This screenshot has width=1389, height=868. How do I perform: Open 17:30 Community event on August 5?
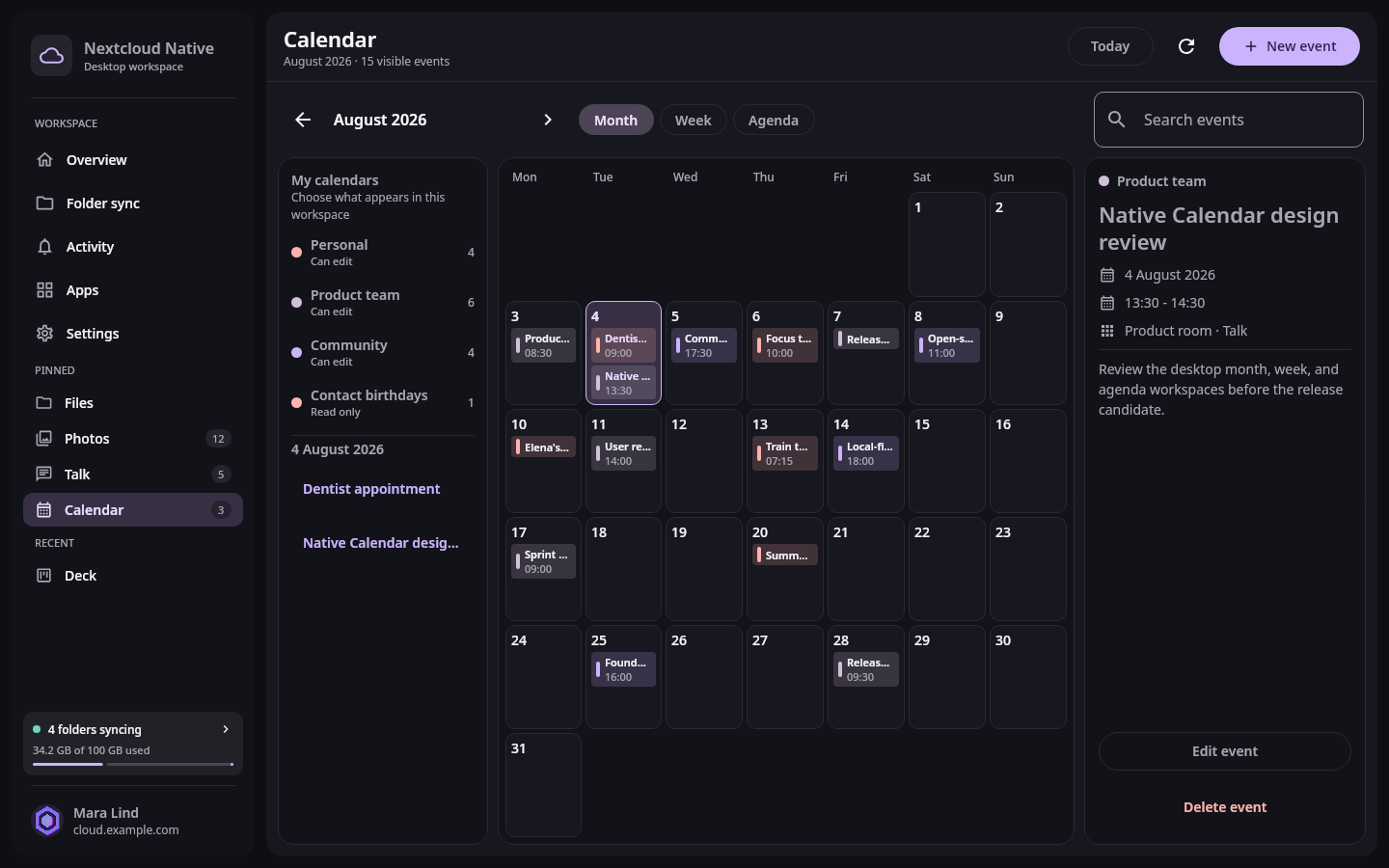[703, 346]
